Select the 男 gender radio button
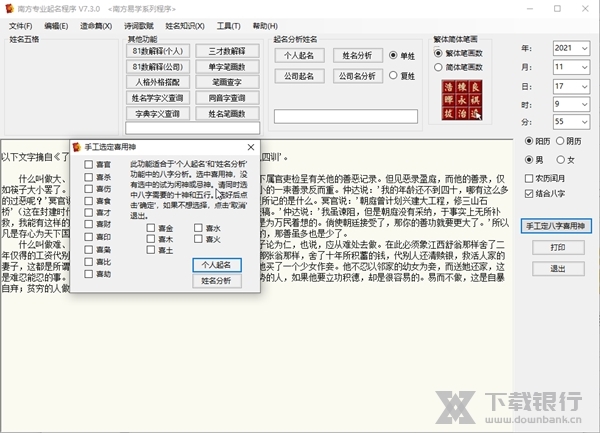This screenshot has height=433, width=600. coord(529,160)
